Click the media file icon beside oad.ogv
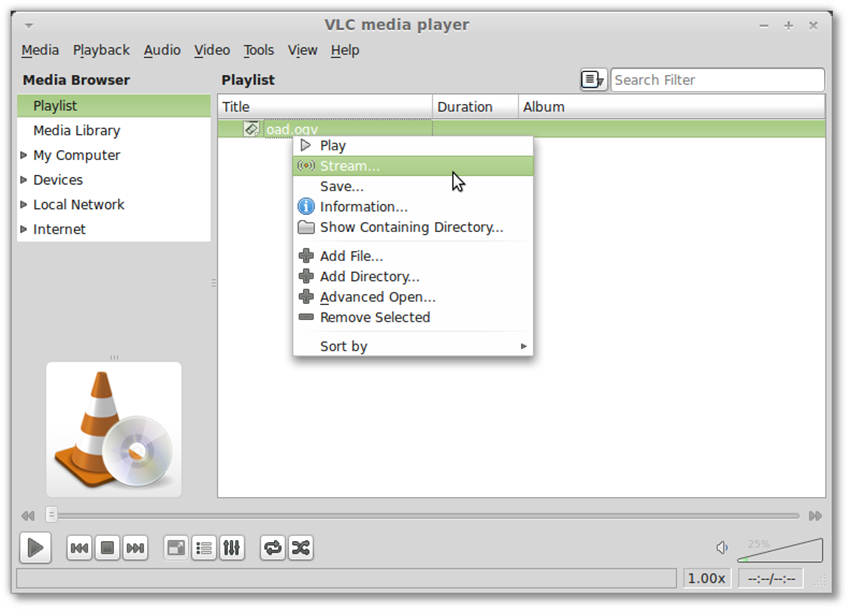This screenshot has width=850, height=611. (252, 129)
